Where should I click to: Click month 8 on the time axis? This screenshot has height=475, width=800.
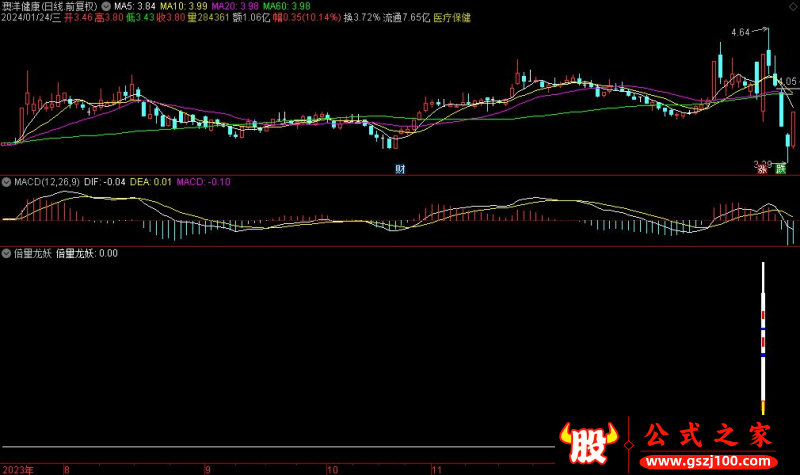(x=66, y=470)
